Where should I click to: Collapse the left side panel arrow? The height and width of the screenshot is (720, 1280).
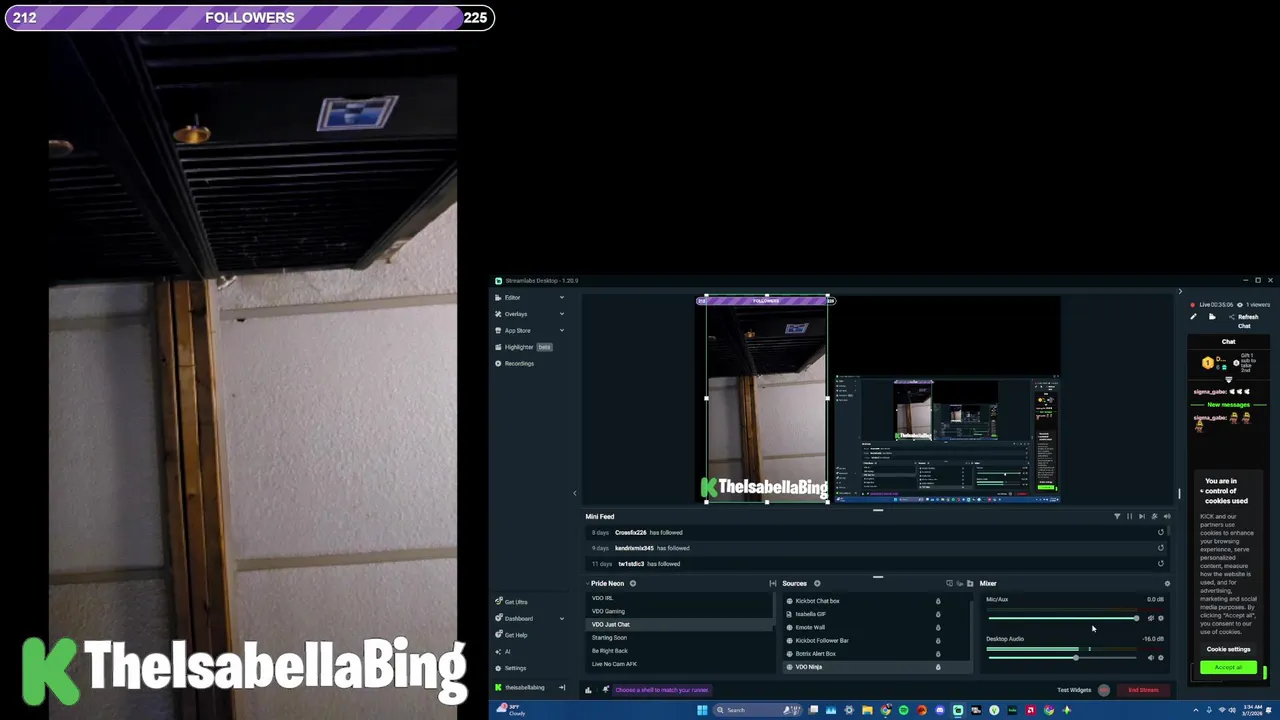574,493
